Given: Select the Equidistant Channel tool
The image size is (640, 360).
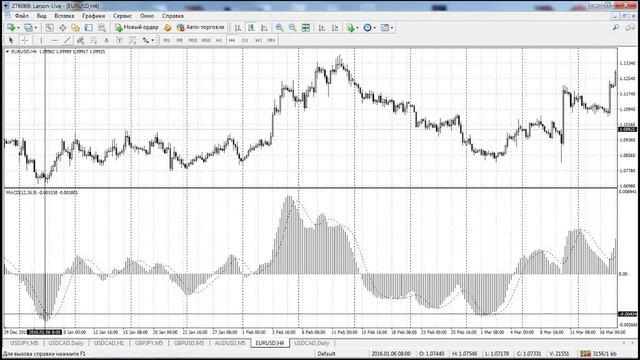Looking at the screenshot, I should point(80,40).
